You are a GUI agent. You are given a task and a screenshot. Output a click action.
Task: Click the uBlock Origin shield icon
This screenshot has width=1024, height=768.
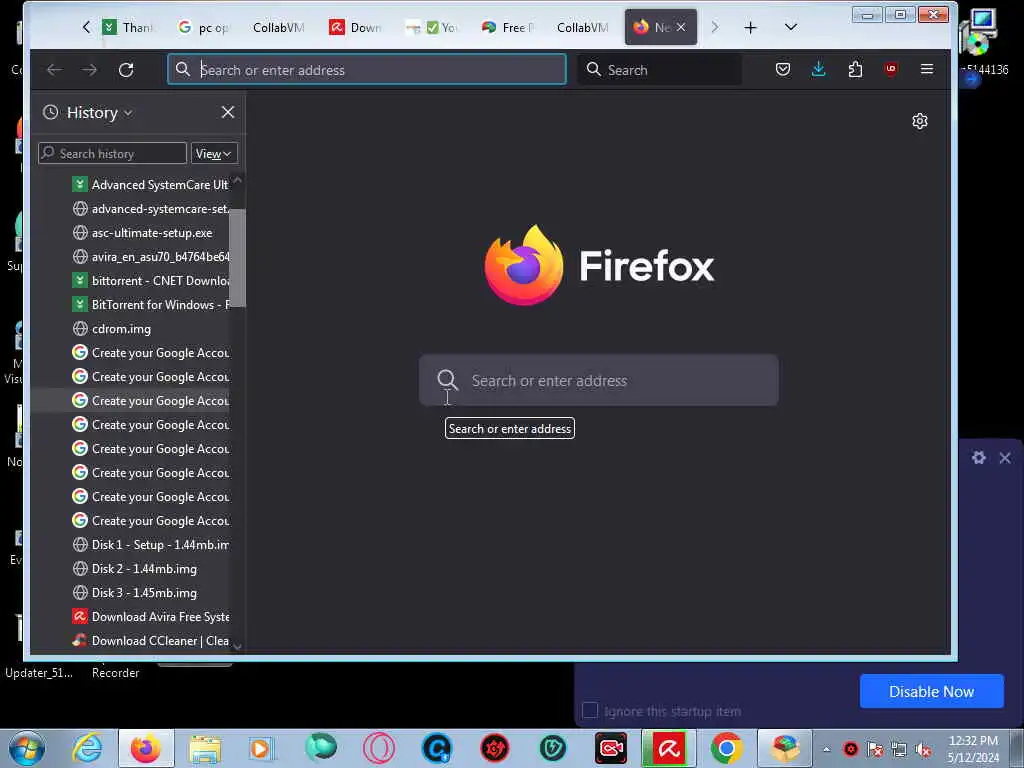click(x=891, y=69)
